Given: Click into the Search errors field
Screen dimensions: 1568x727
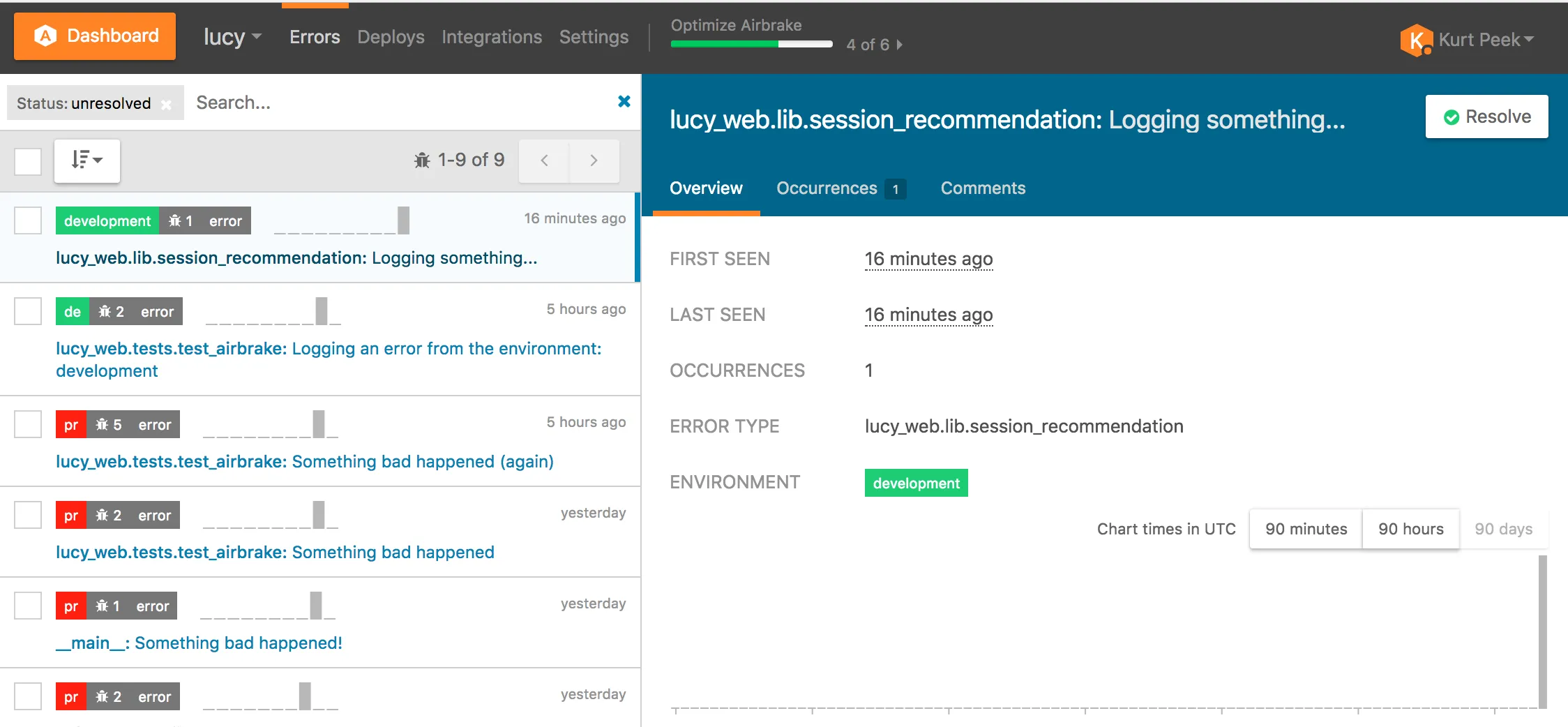Looking at the screenshot, I should (x=398, y=103).
